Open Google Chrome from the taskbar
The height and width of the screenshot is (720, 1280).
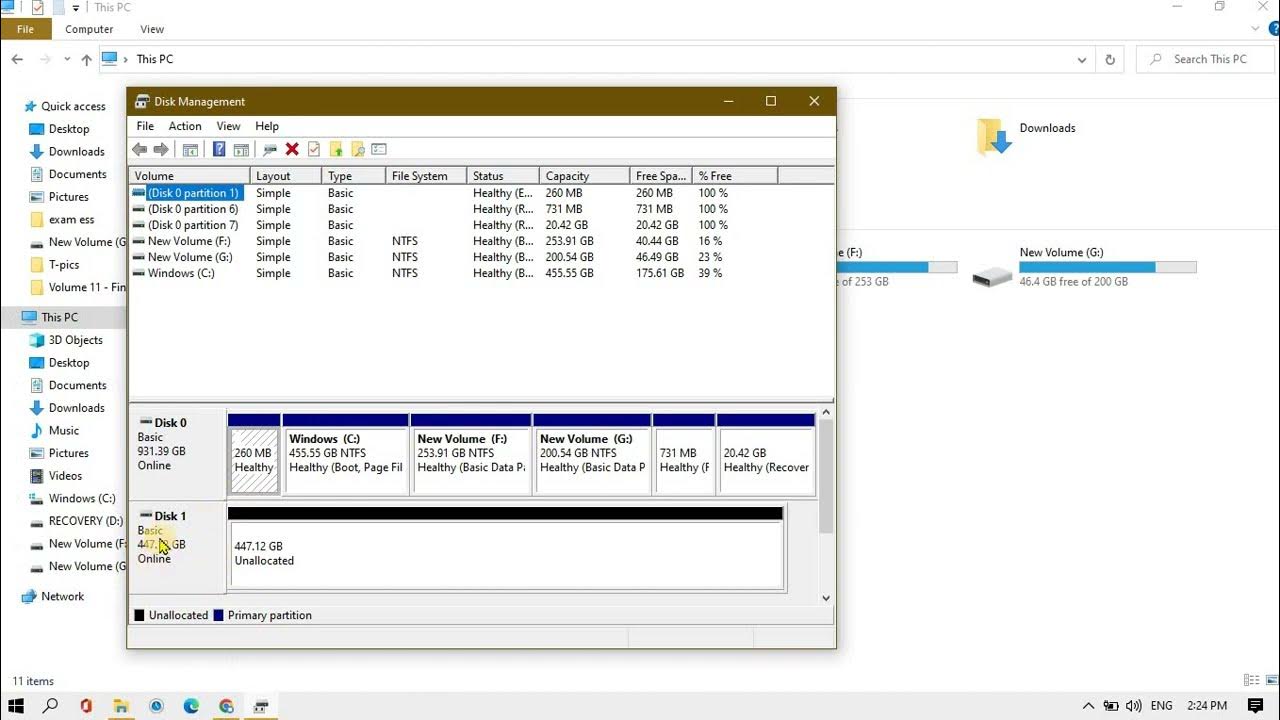point(227,706)
